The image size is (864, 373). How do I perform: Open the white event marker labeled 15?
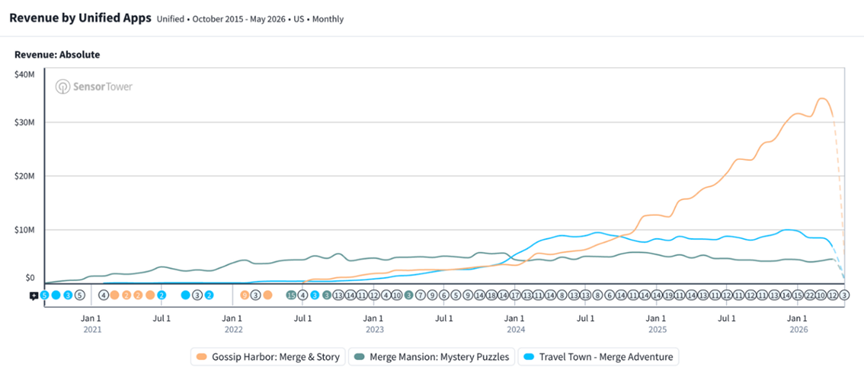point(797,295)
